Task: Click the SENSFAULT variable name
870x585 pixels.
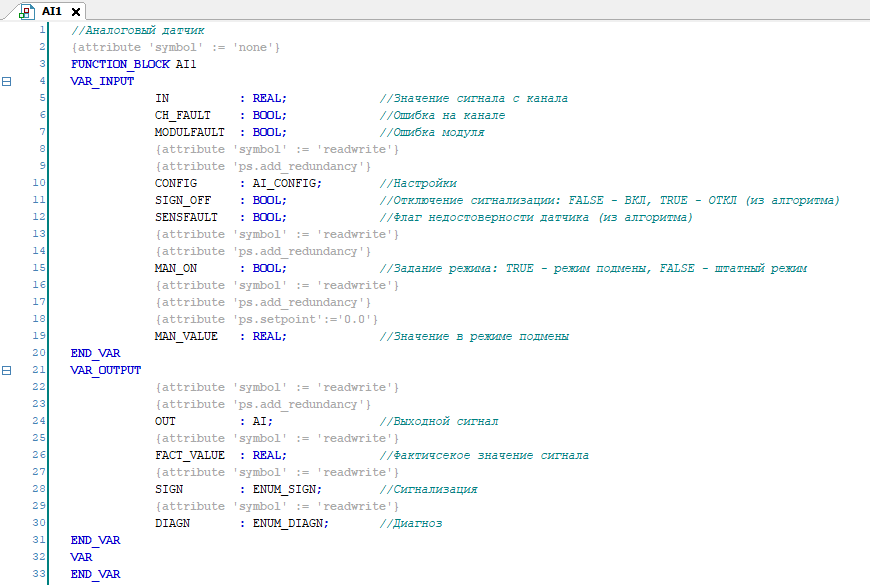Action: click(186, 217)
